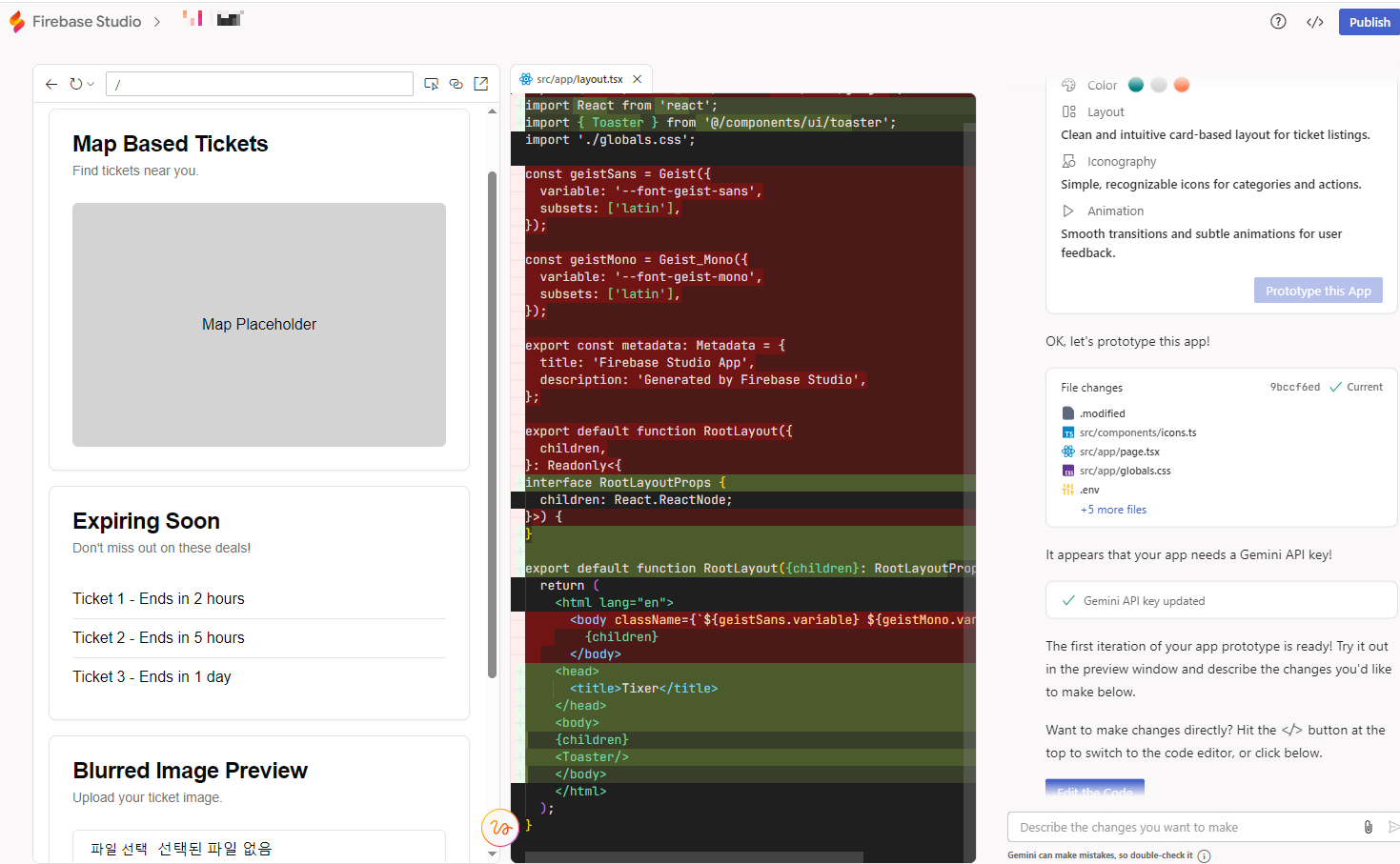This screenshot has height=864, width=1400.
Task: Open preview in new window icon
Action: click(481, 84)
